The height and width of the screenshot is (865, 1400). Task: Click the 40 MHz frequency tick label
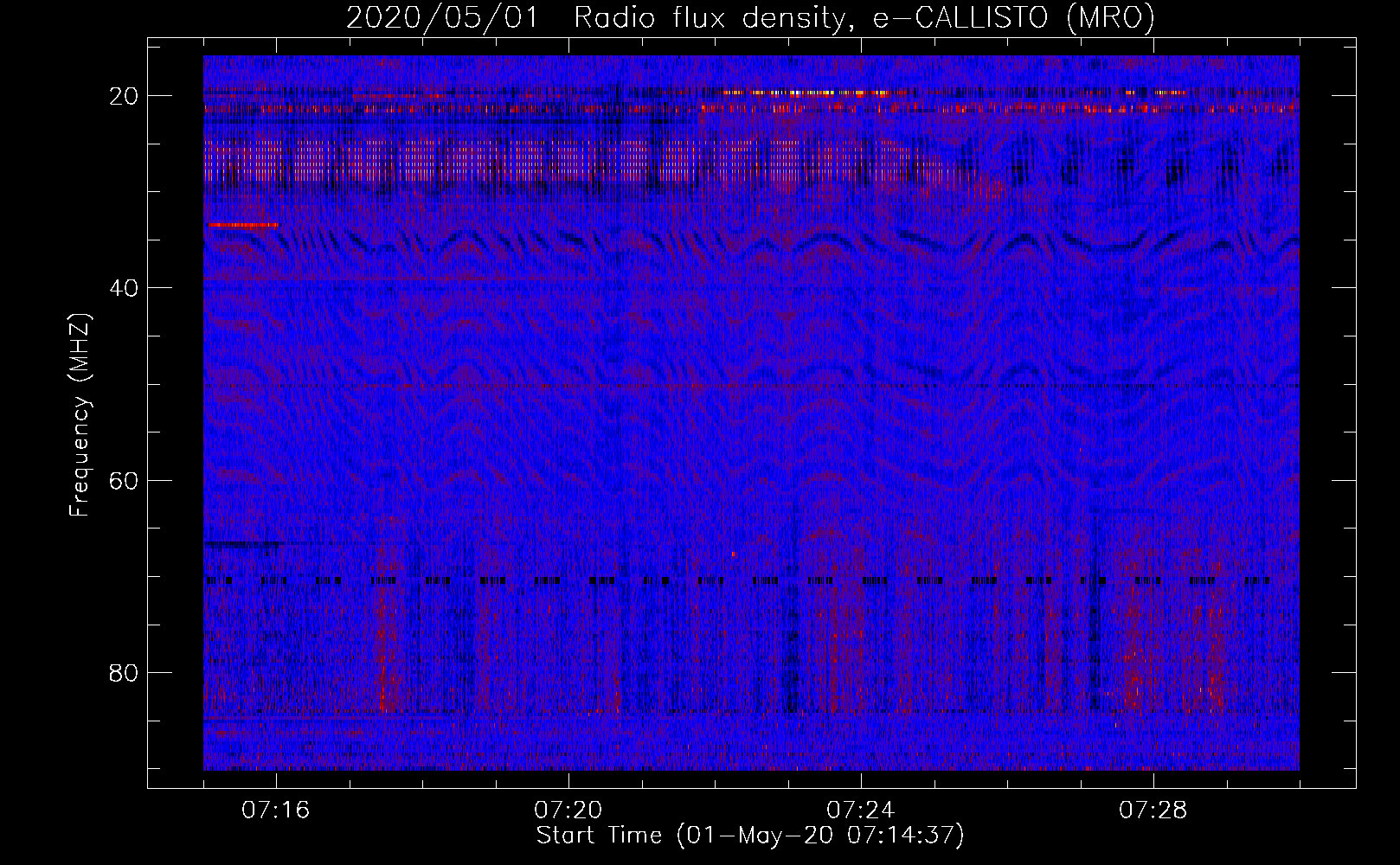[125, 287]
